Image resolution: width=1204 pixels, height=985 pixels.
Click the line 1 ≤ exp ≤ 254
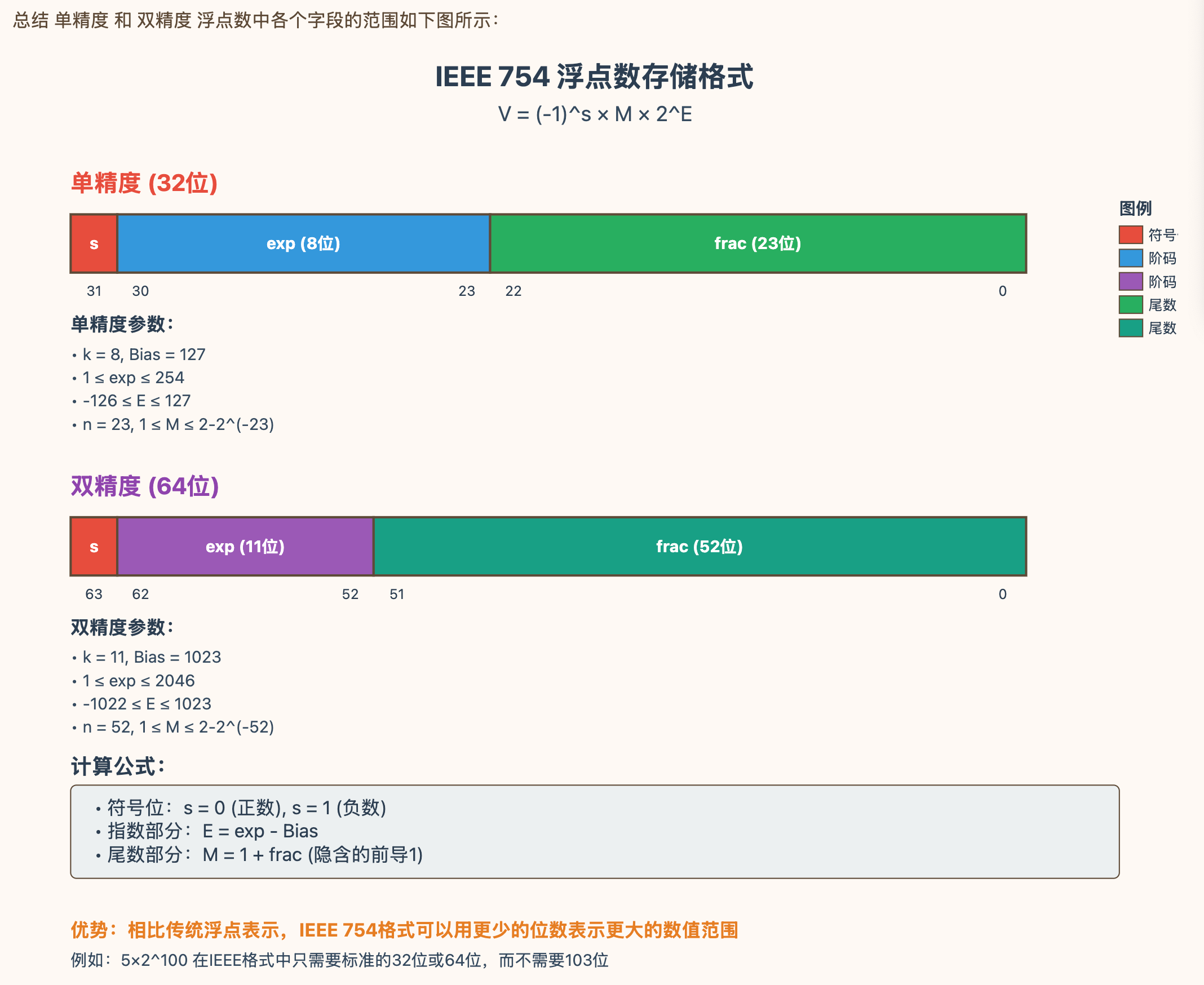tap(128, 378)
